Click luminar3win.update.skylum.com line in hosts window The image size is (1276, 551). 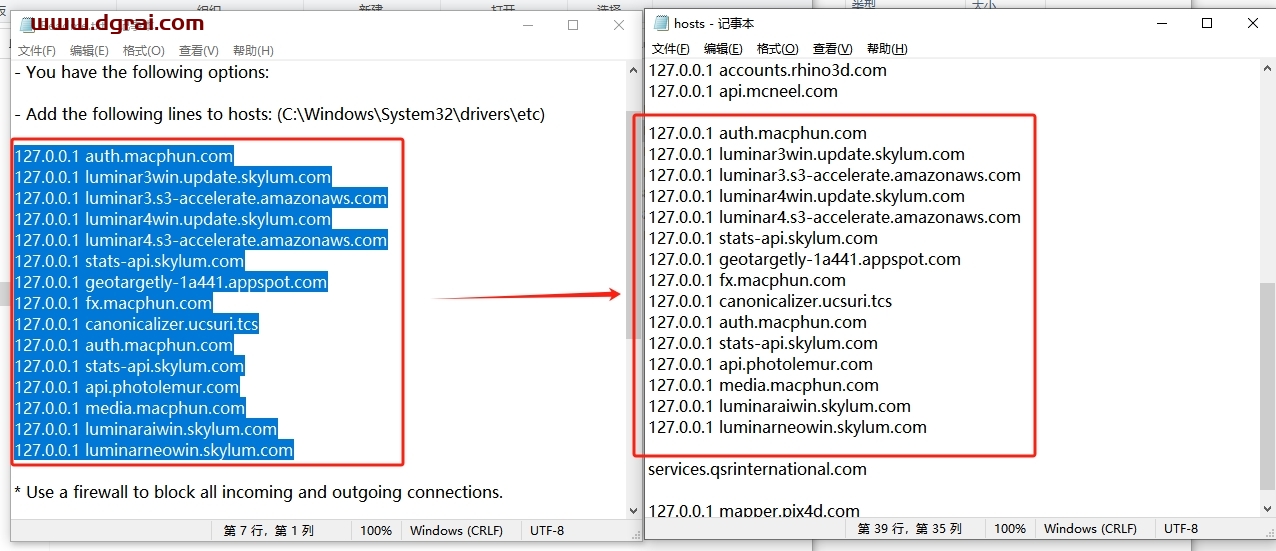[806, 154]
